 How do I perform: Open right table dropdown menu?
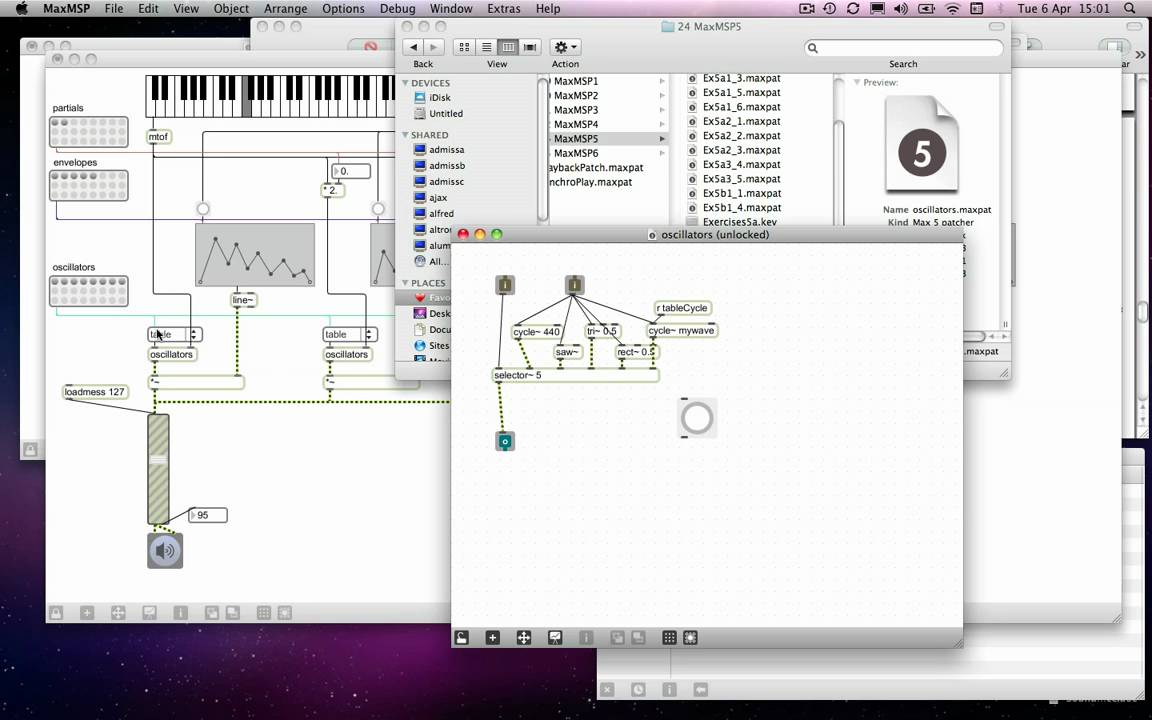[350, 334]
